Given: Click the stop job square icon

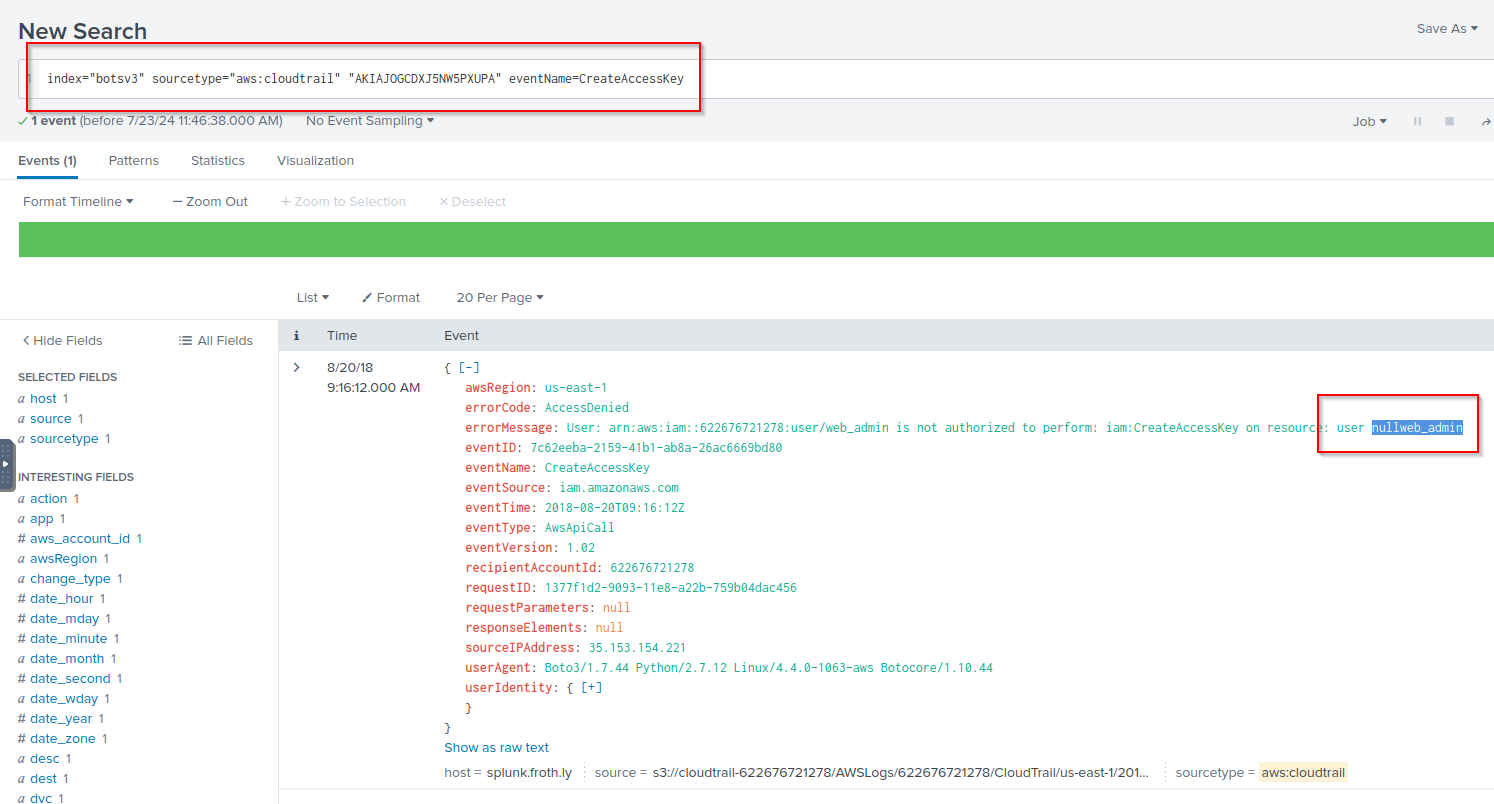Looking at the screenshot, I should click(1449, 121).
